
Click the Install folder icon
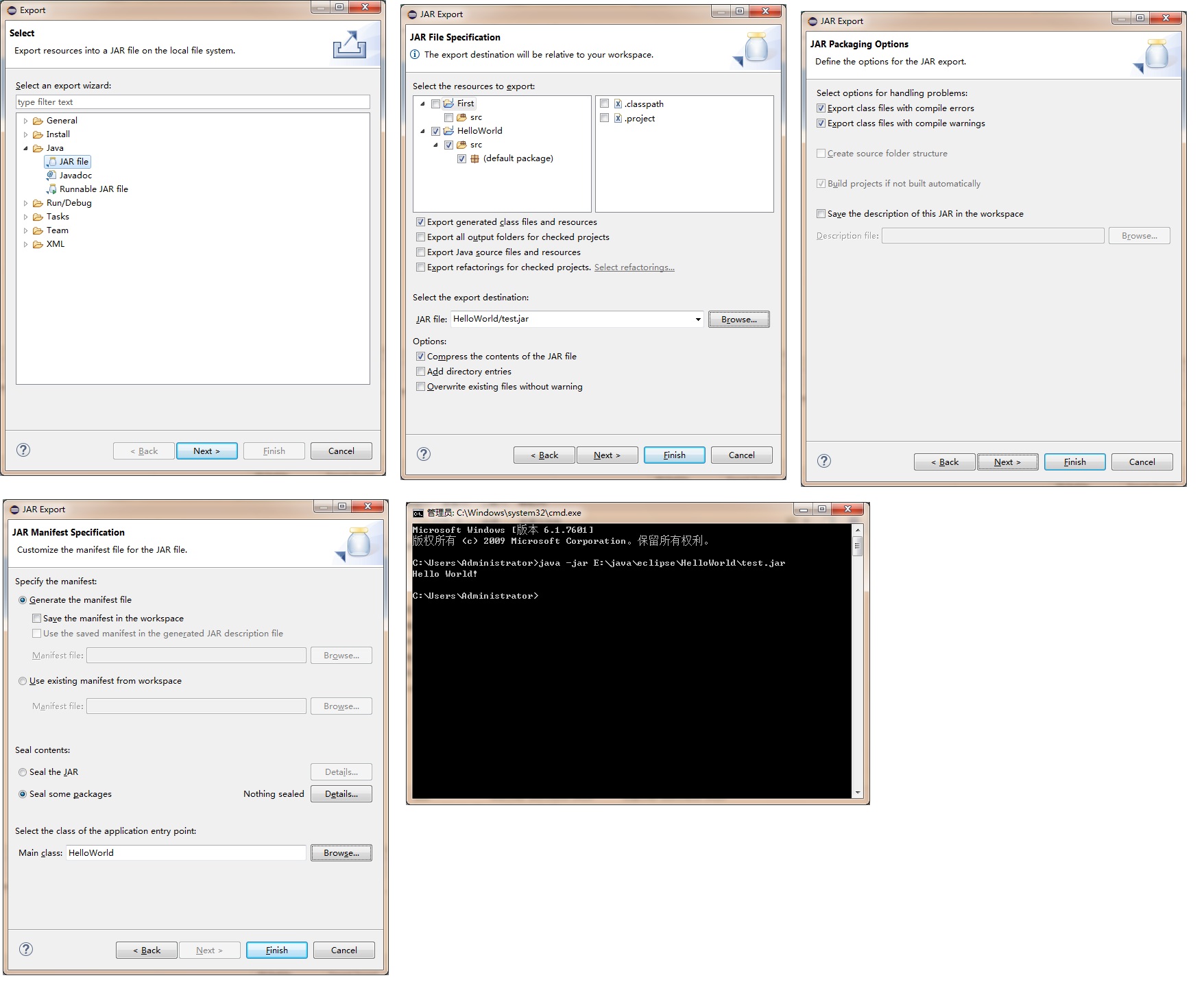coord(38,134)
